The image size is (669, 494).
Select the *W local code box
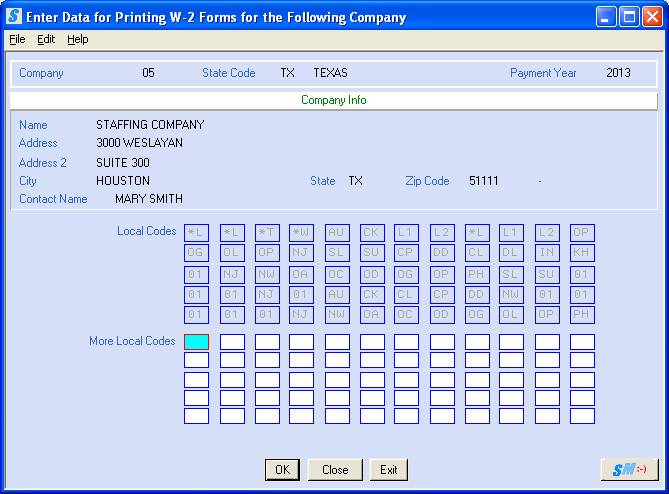pyautogui.click(x=302, y=232)
